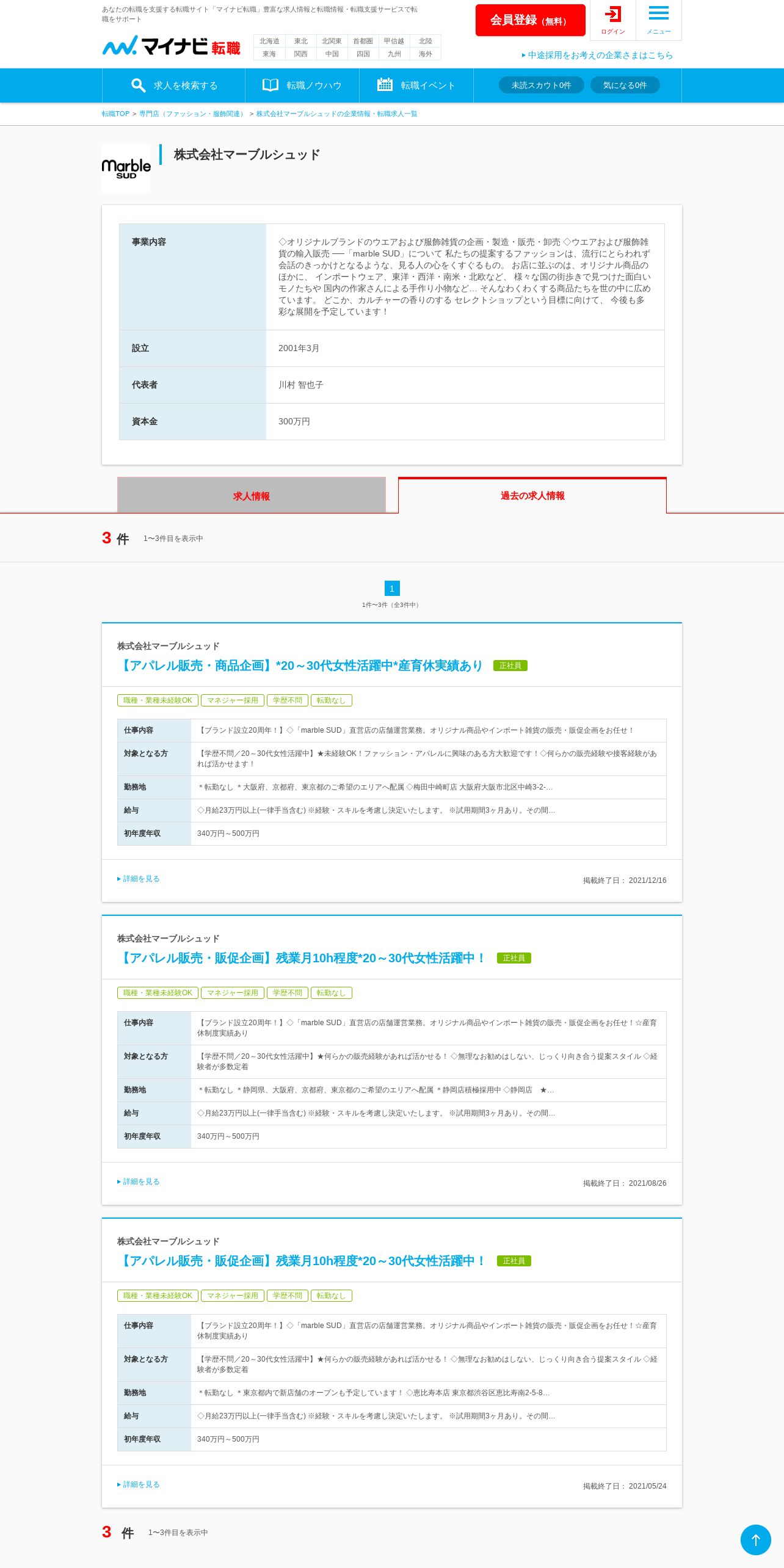The width and height of the screenshot is (784, 1568).
Task: Select 北海道 region link
Action: (269, 41)
